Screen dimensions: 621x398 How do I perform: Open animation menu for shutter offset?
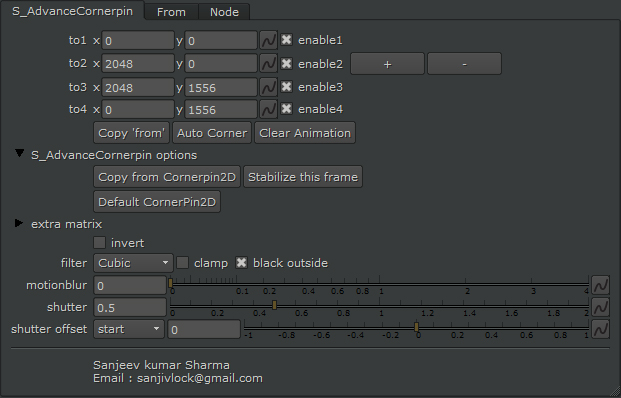[600, 329]
